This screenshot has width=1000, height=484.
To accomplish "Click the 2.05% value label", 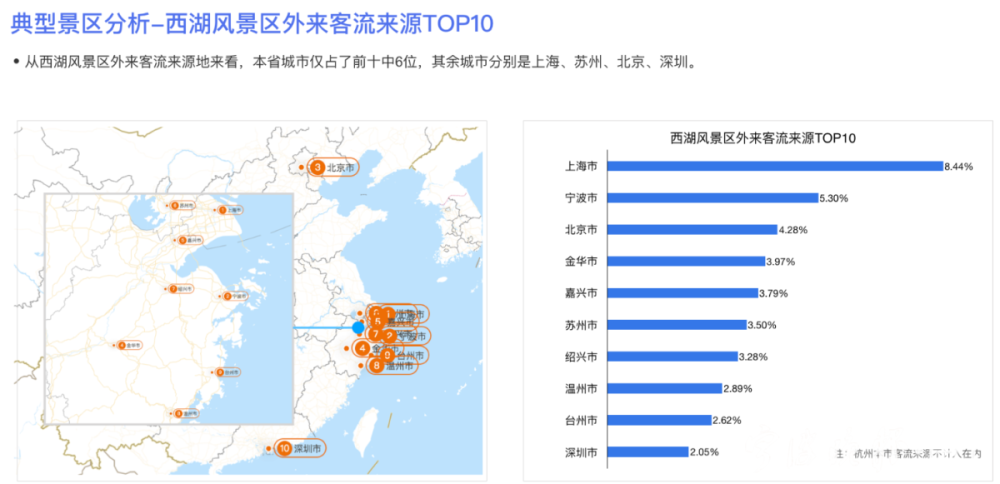I will pos(705,452).
